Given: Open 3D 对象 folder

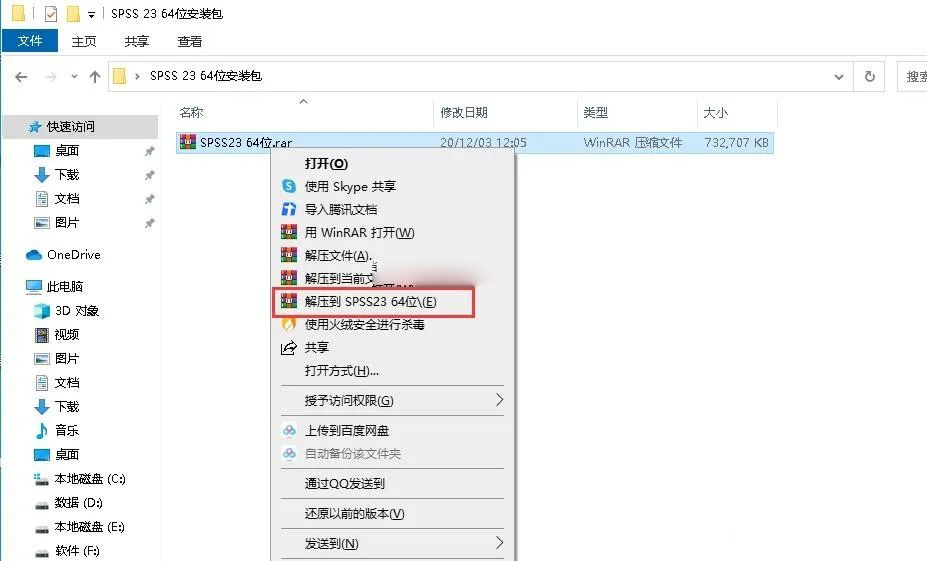Looking at the screenshot, I should [x=76, y=310].
